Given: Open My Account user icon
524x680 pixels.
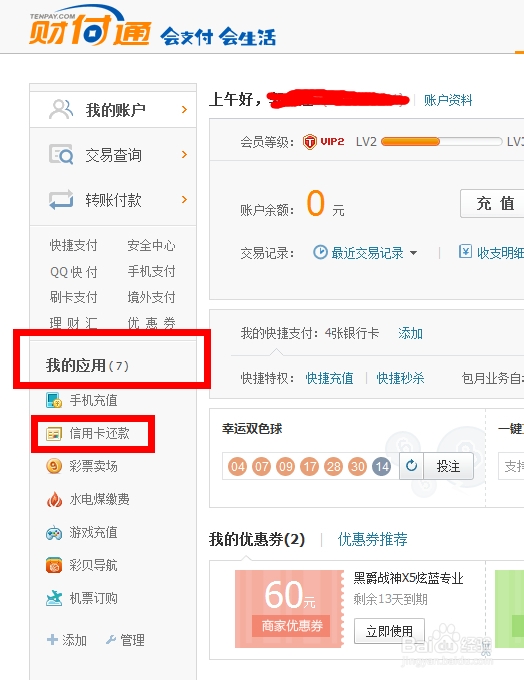Looking at the screenshot, I should point(61,109).
